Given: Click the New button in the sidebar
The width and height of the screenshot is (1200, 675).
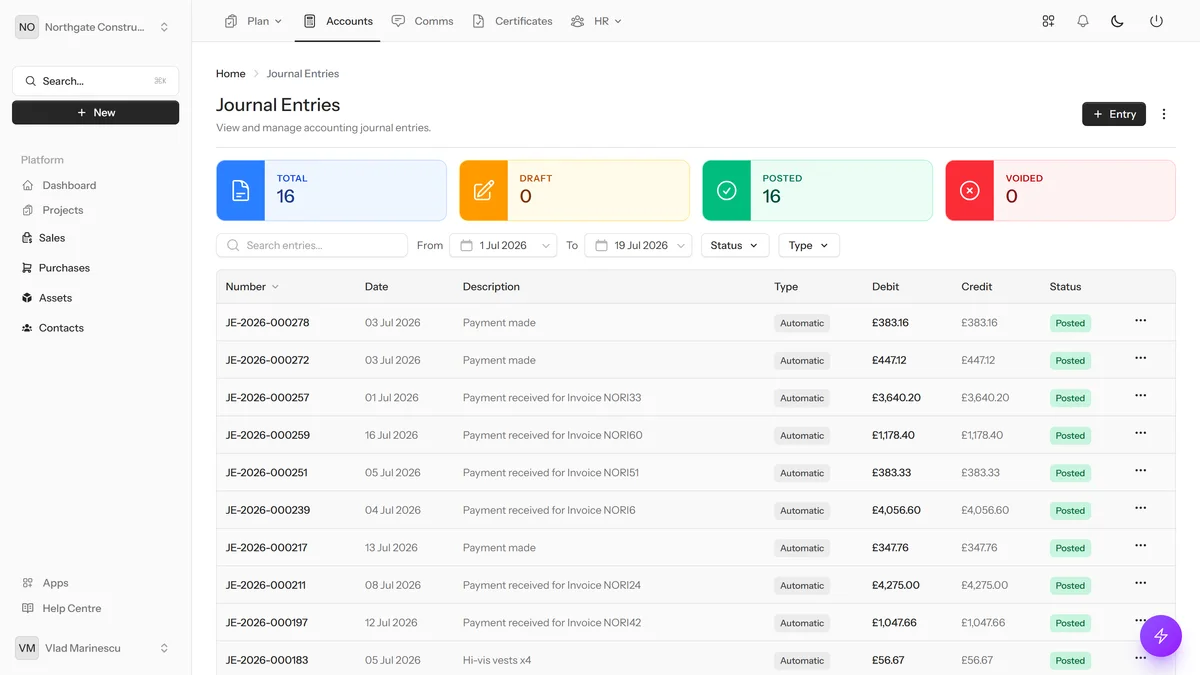Looking at the screenshot, I should [96, 113].
